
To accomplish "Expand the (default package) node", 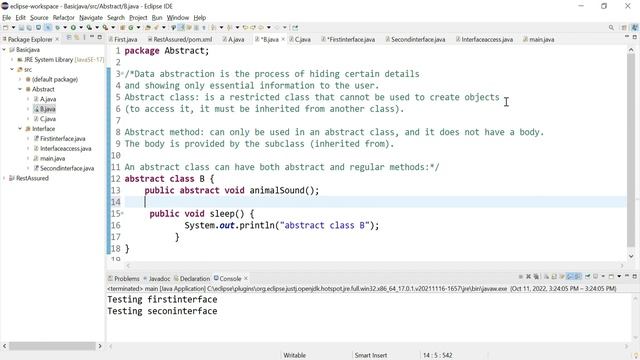I will [x=20, y=79].
